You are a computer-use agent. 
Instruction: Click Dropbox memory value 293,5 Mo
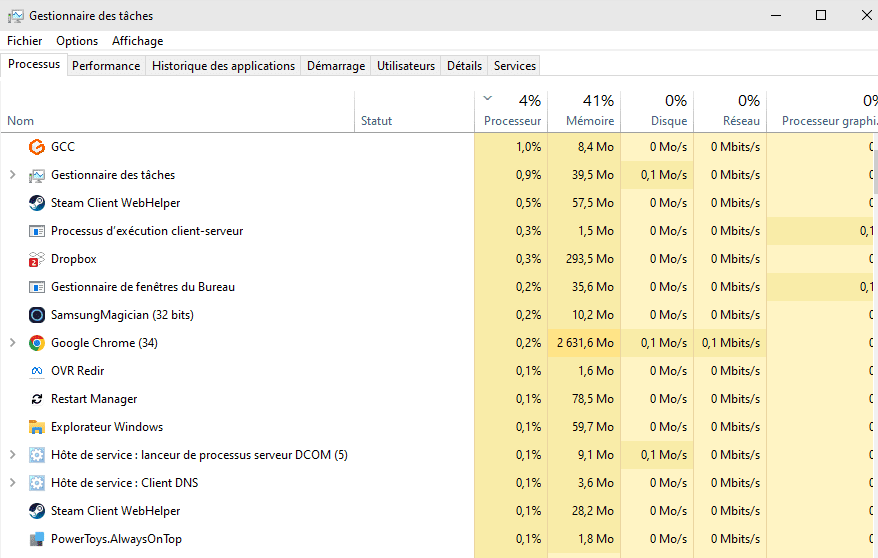(x=590, y=259)
